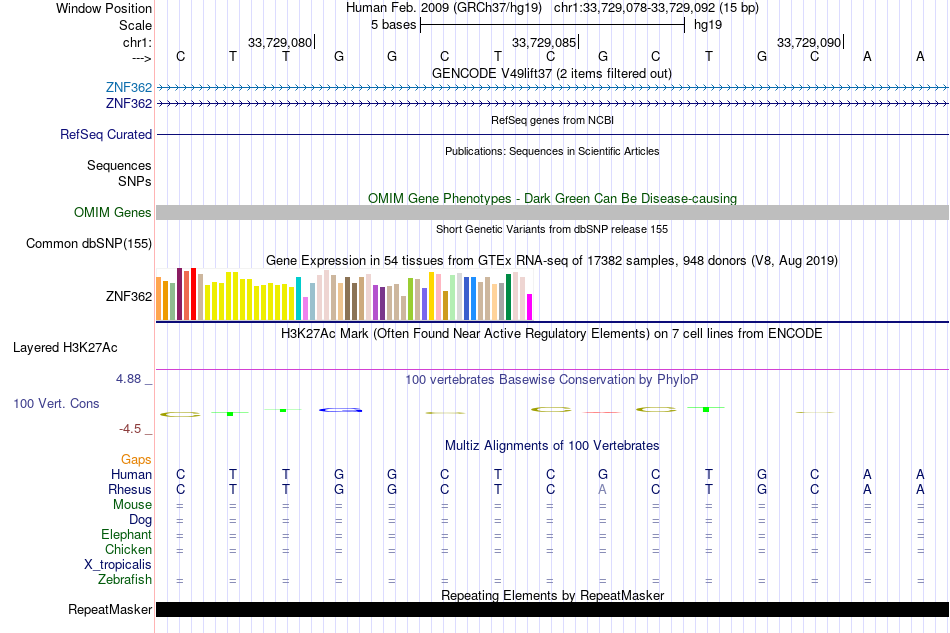950x633 pixels.
Task: Click the red GTEx expression bar
Action: coord(193,294)
